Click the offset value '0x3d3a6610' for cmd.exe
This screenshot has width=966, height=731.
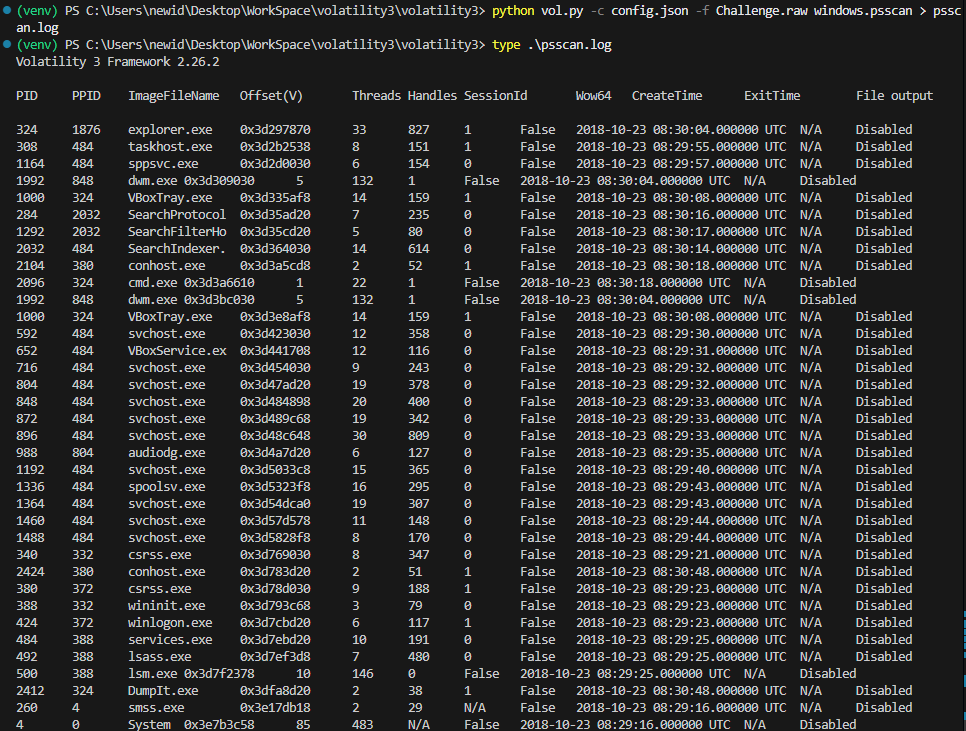219,283
